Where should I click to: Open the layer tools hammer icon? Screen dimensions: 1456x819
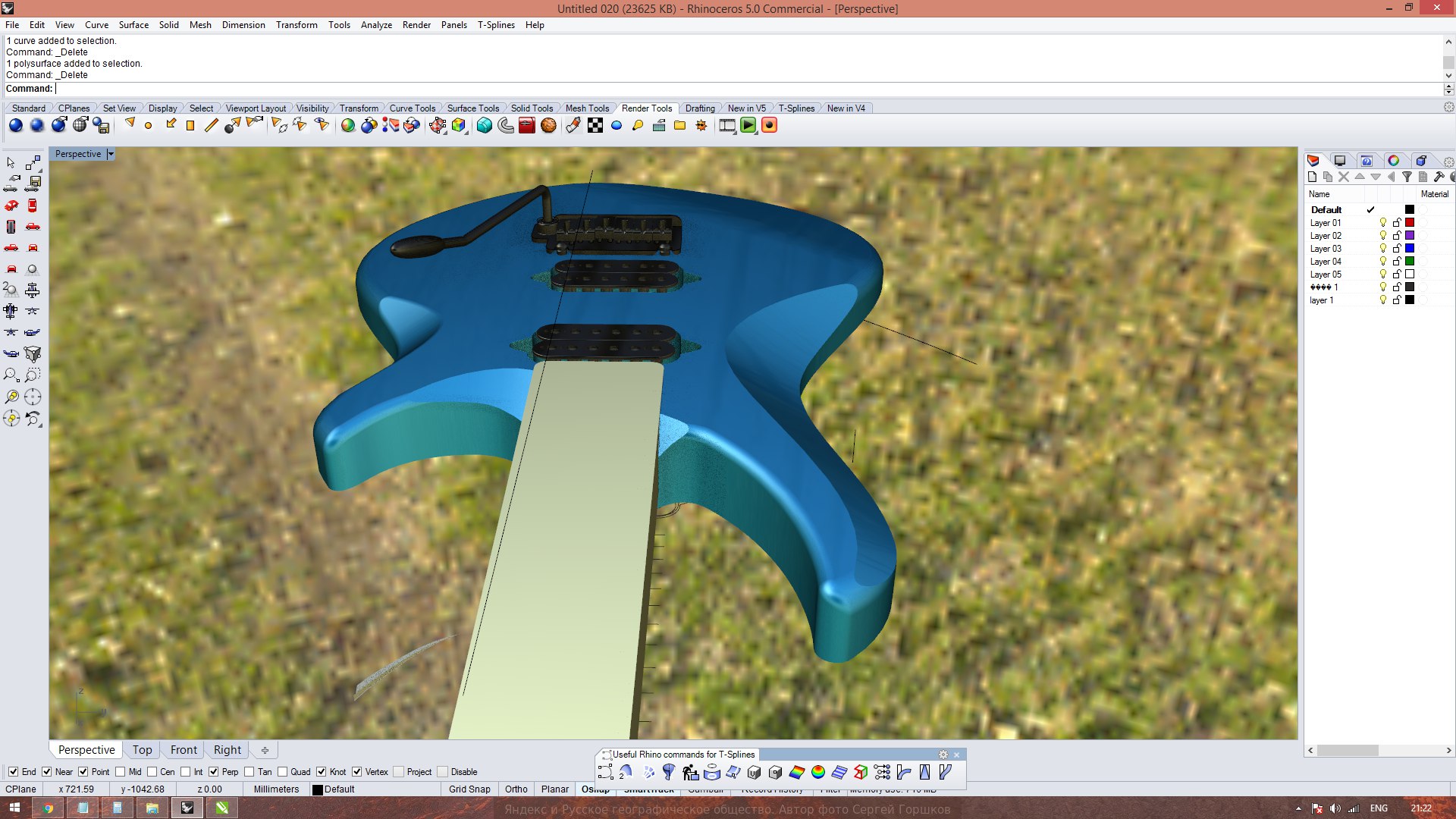pyautogui.click(x=1439, y=177)
